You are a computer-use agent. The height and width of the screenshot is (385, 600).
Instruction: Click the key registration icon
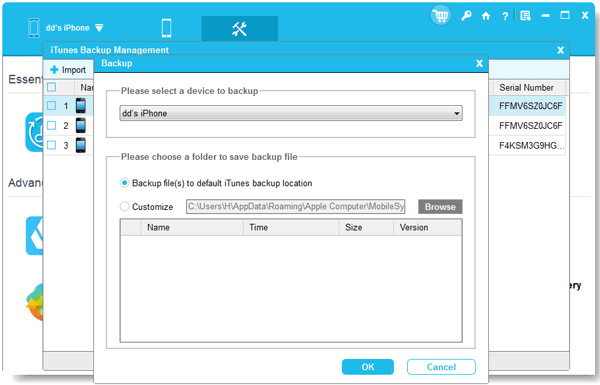pyautogui.click(x=466, y=16)
